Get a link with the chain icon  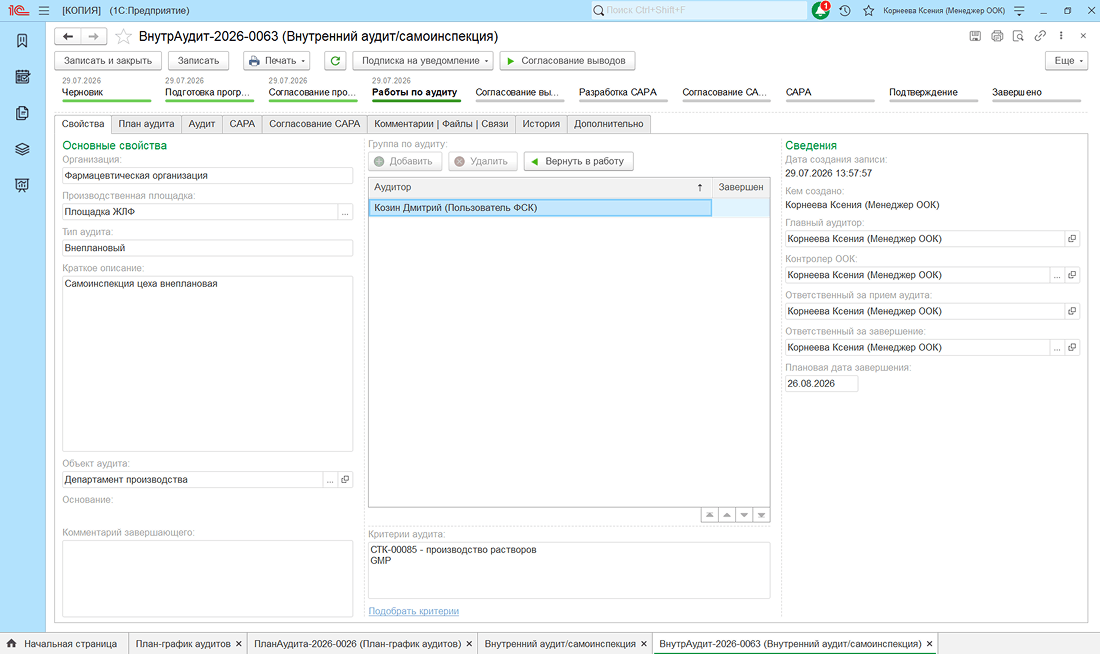(x=1040, y=36)
